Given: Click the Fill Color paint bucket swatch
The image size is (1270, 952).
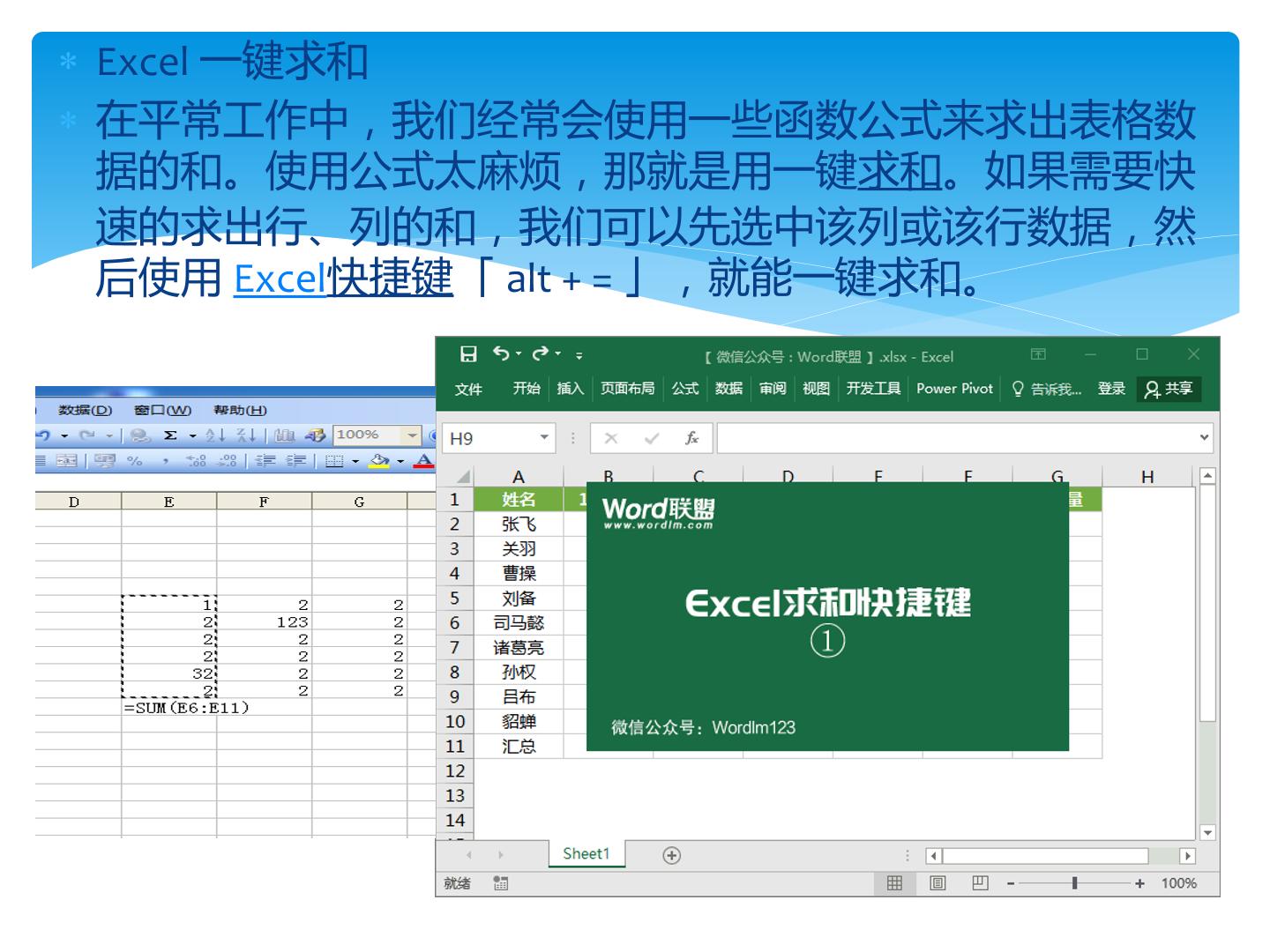Looking at the screenshot, I should click(x=380, y=460).
